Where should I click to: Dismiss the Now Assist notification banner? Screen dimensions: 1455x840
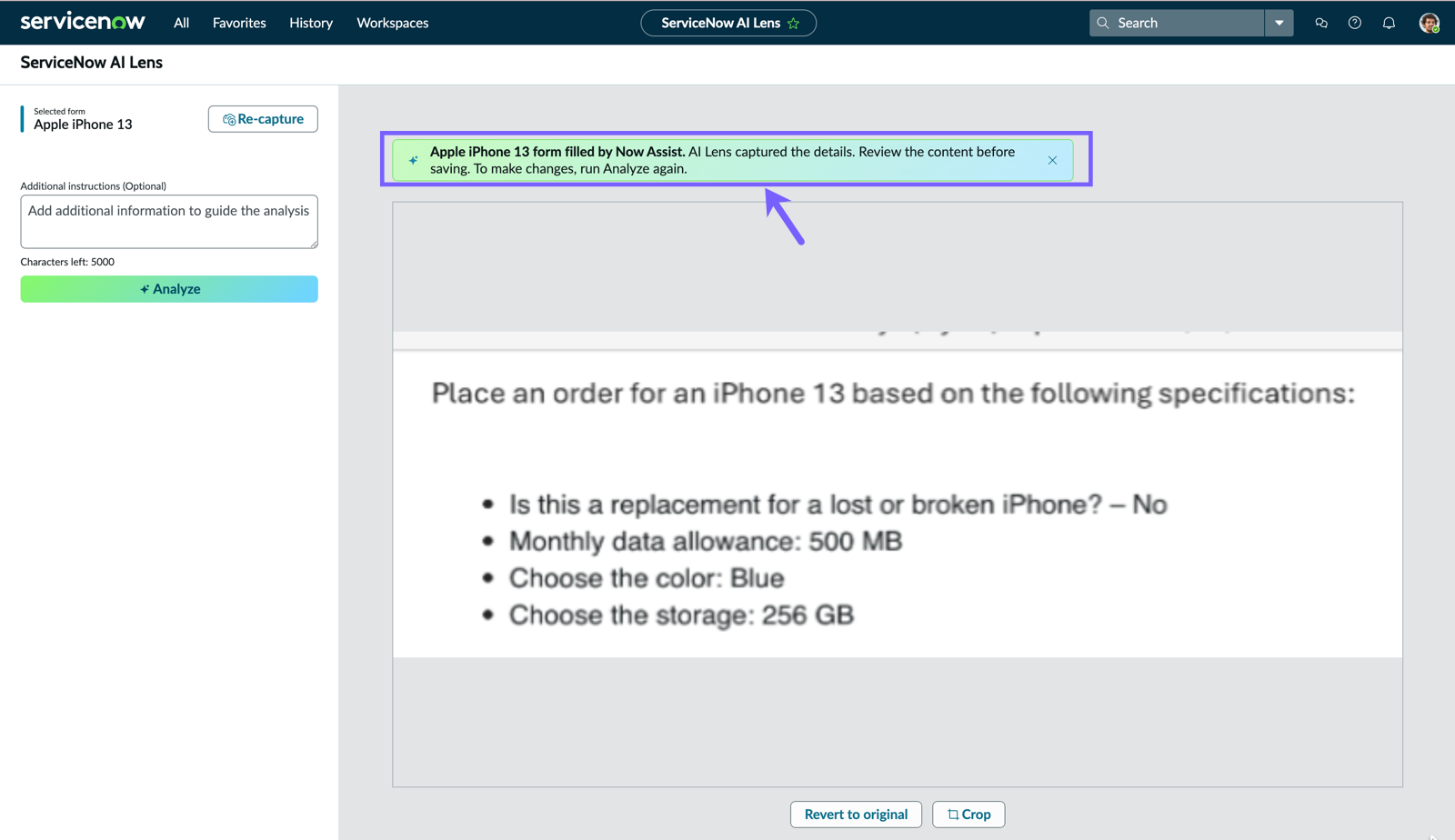pyautogui.click(x=1052, y=160)
